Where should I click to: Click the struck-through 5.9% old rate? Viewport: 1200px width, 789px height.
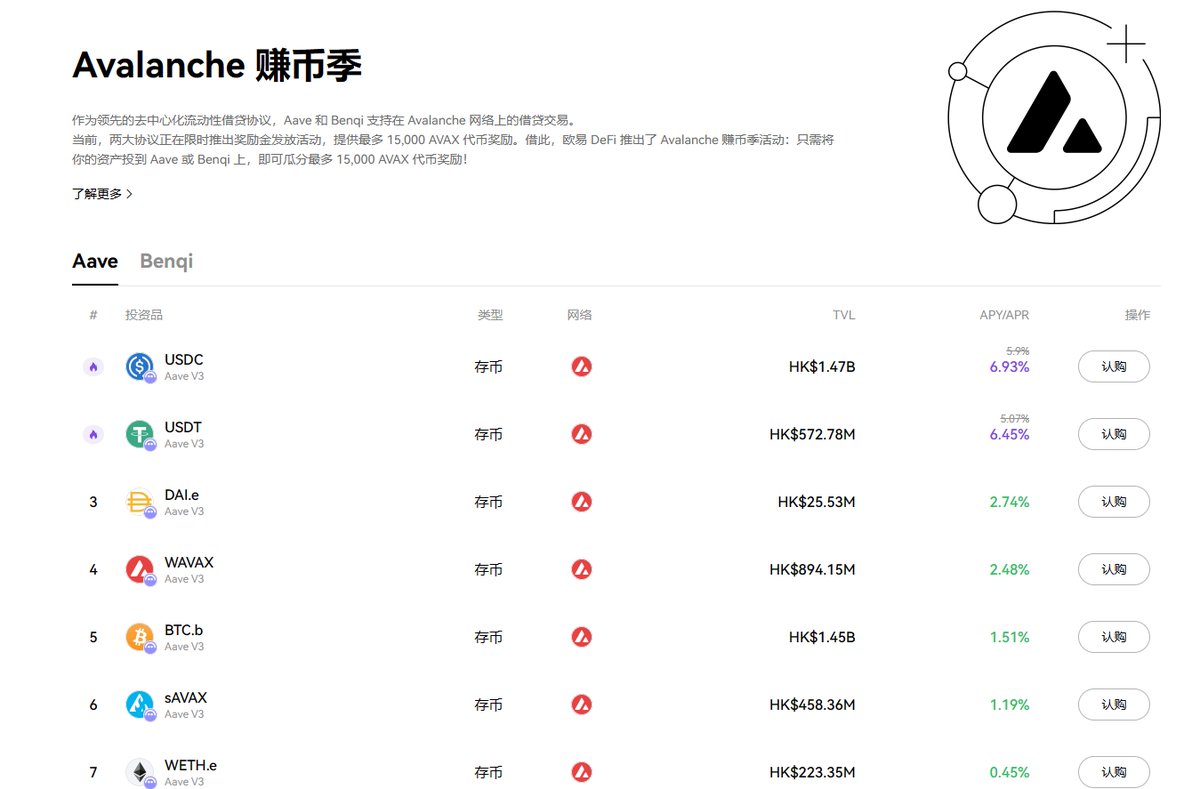pos(1017,351)
